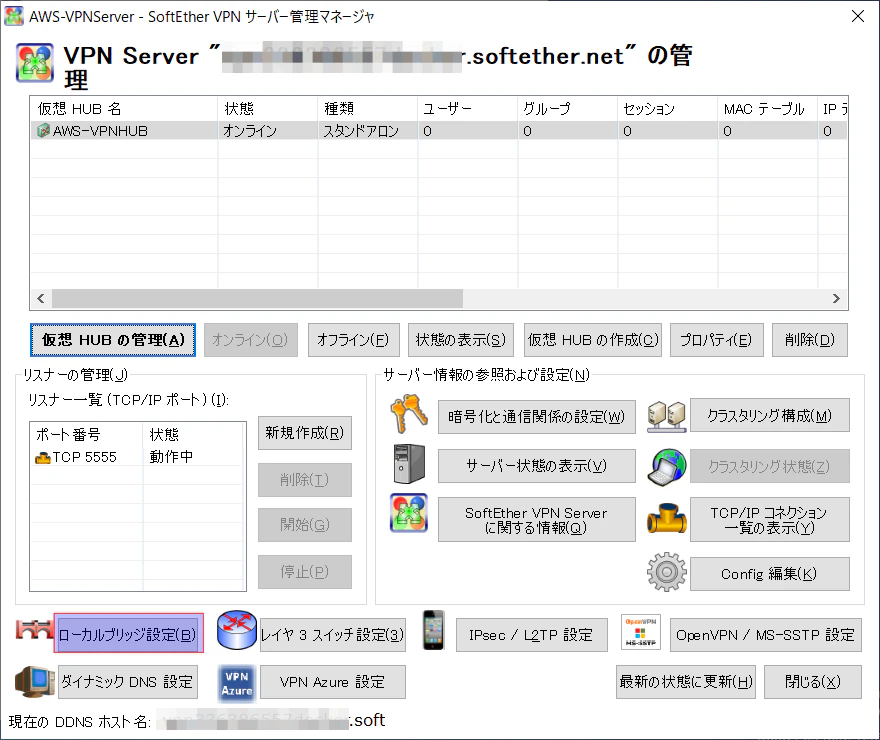Click the hub list right scroll arrow
The height and width of the screenshot is (740, 880).
[x=836, y=298]
